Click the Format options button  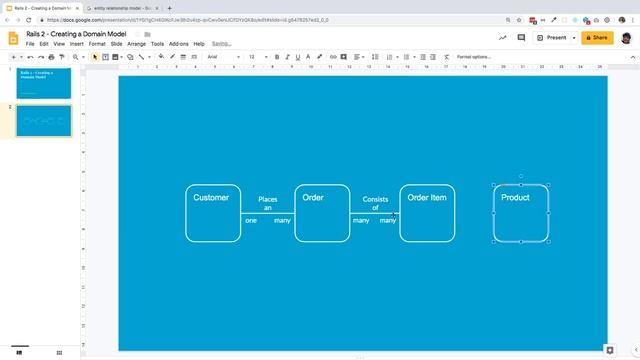point(473,57)
